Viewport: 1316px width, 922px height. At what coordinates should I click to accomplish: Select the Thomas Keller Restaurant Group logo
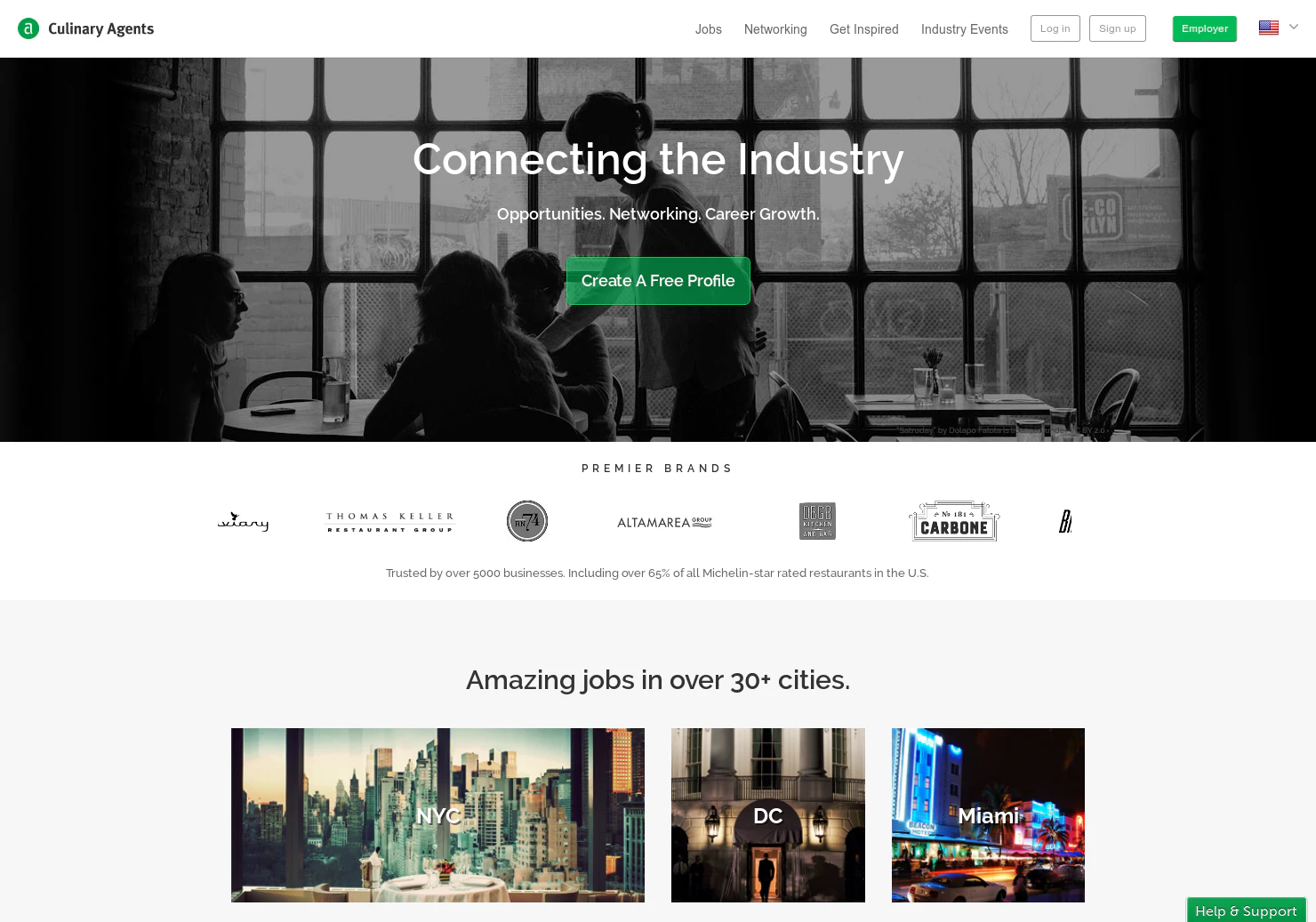pyautogui.click(x=389, y=522)
